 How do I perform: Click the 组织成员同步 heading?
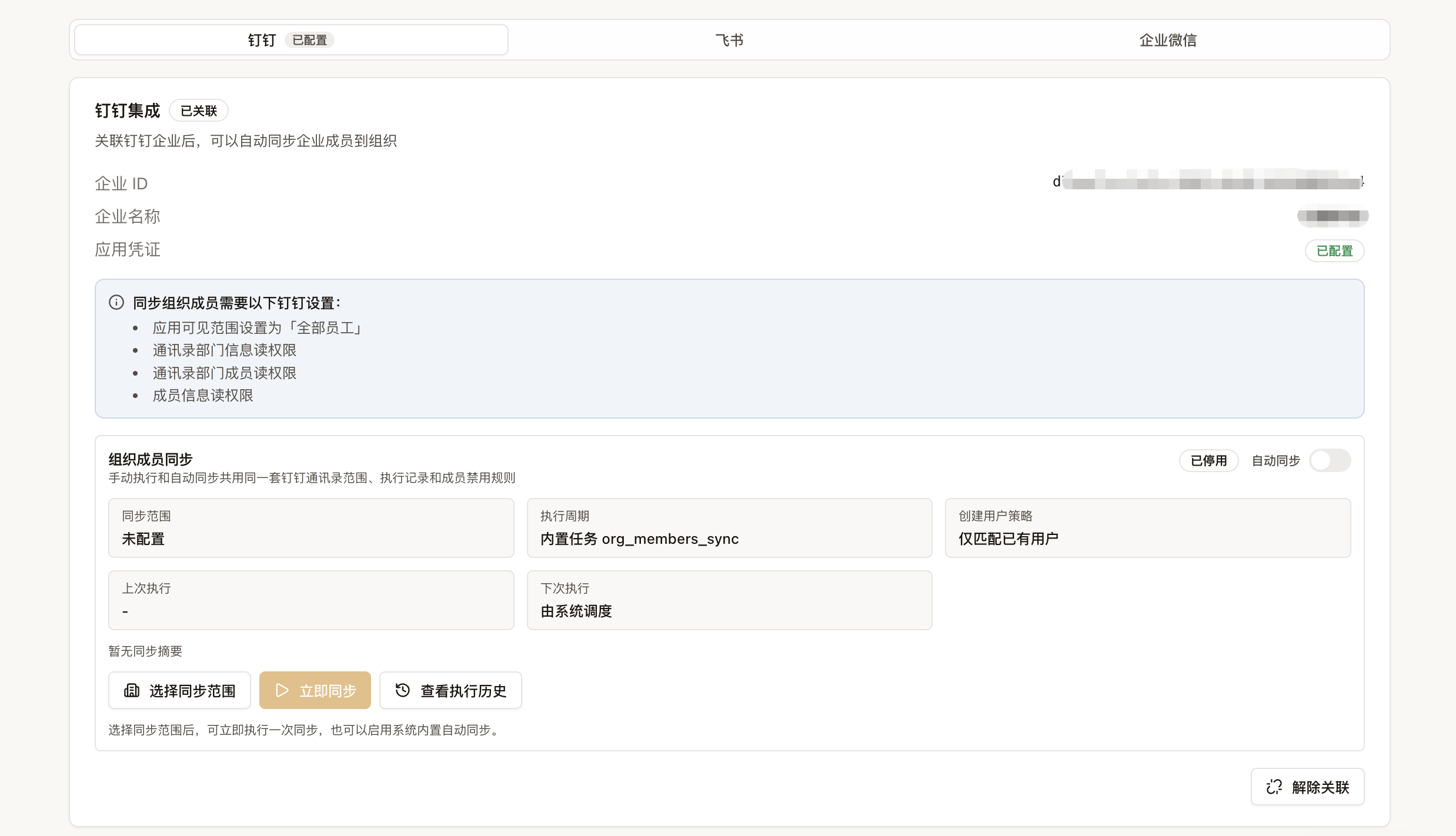151,459
